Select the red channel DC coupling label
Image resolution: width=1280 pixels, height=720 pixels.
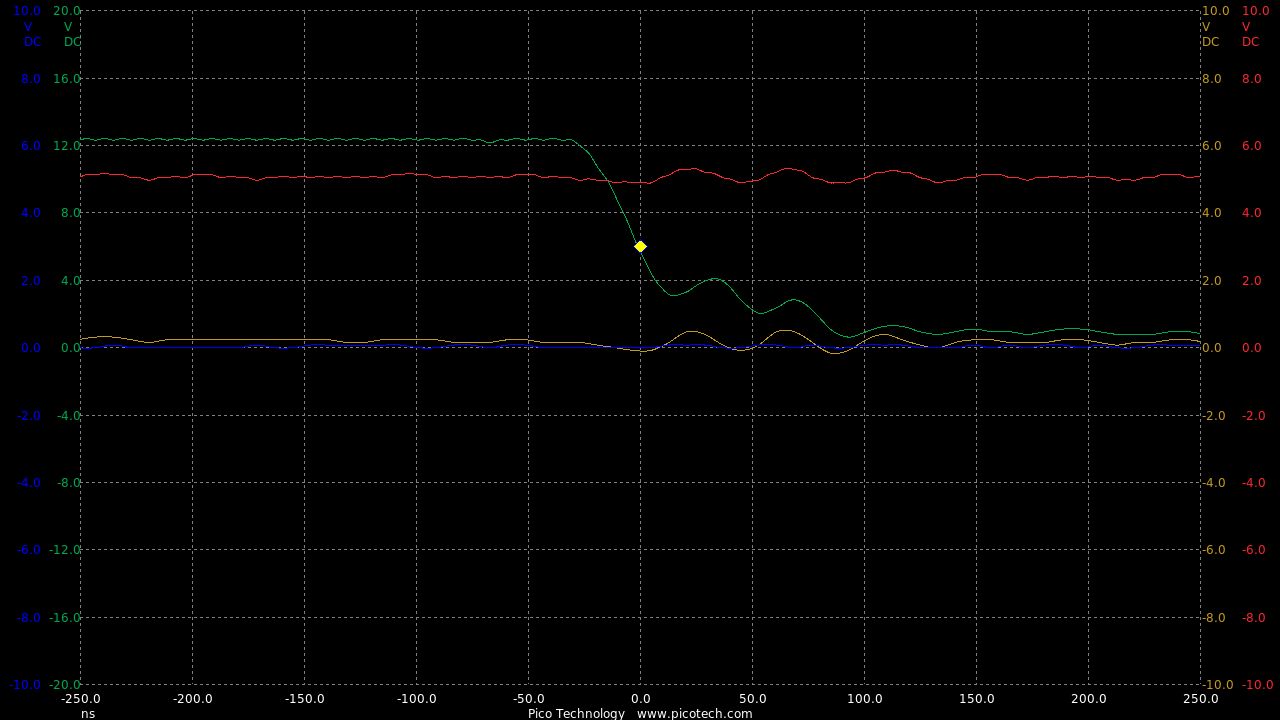tap(1251, 42)
